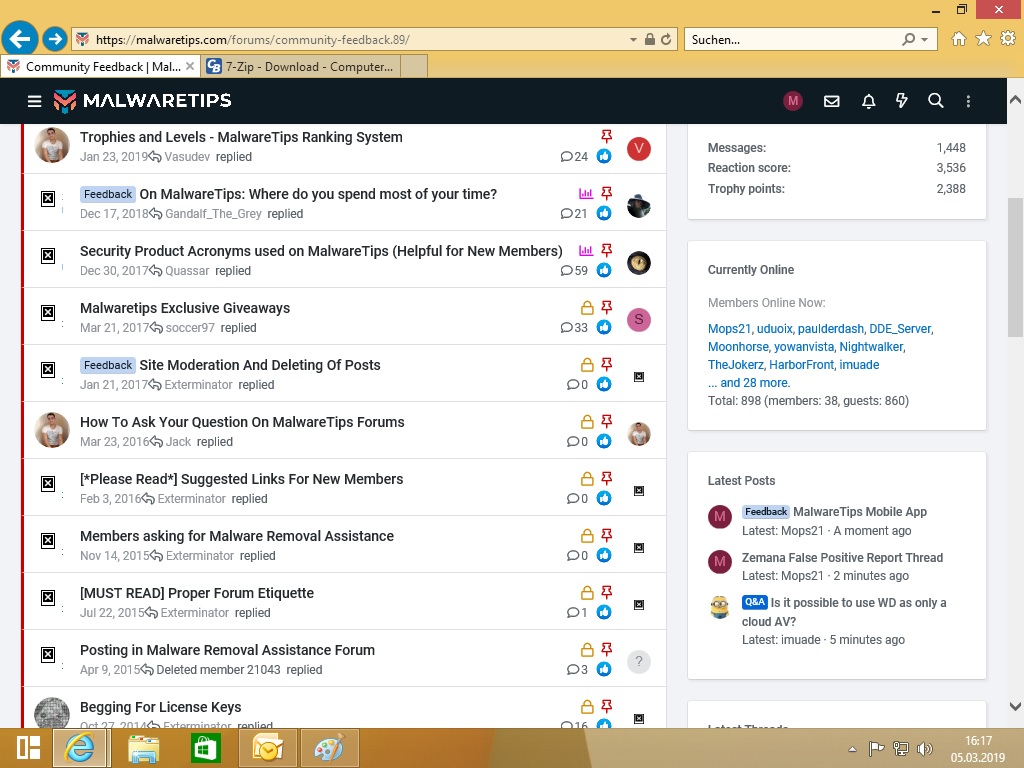Click the lock icon on Malwaretips Exclusive Giveaways
This screenshot has height=768, width=1024.
coord(587,308)
